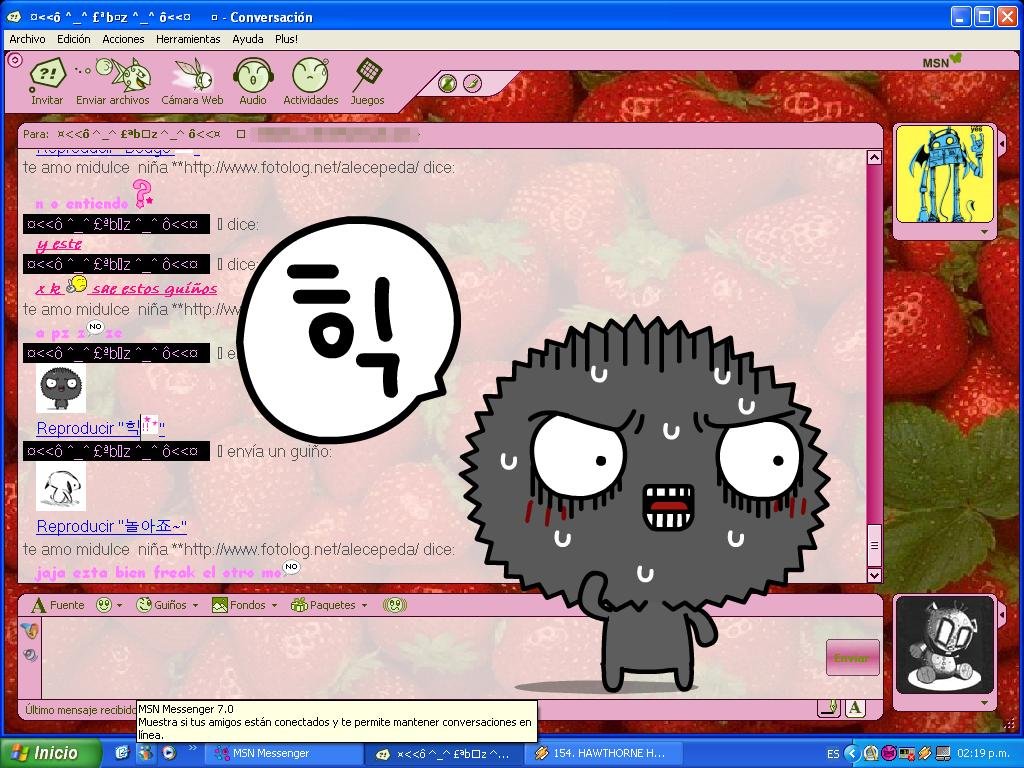Expand the quick launch chevron

click(x=192, y=748)
